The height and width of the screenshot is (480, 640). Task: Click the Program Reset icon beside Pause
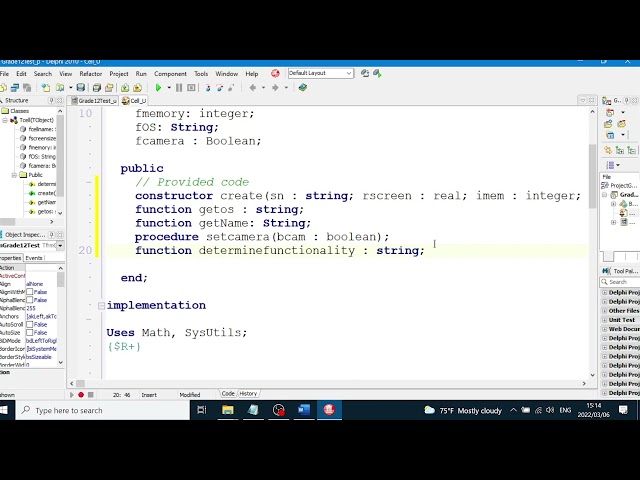point(191,87)
